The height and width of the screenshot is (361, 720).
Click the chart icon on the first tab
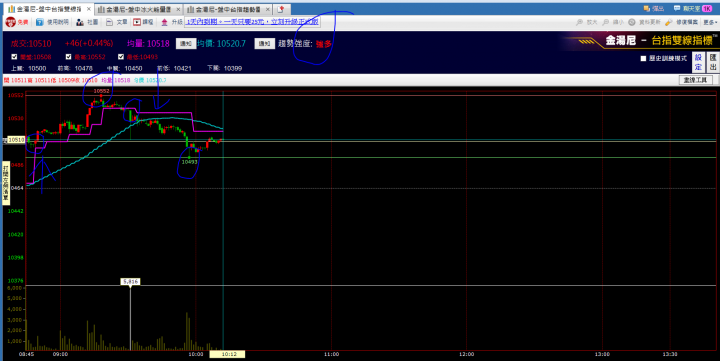coord(11,9)
